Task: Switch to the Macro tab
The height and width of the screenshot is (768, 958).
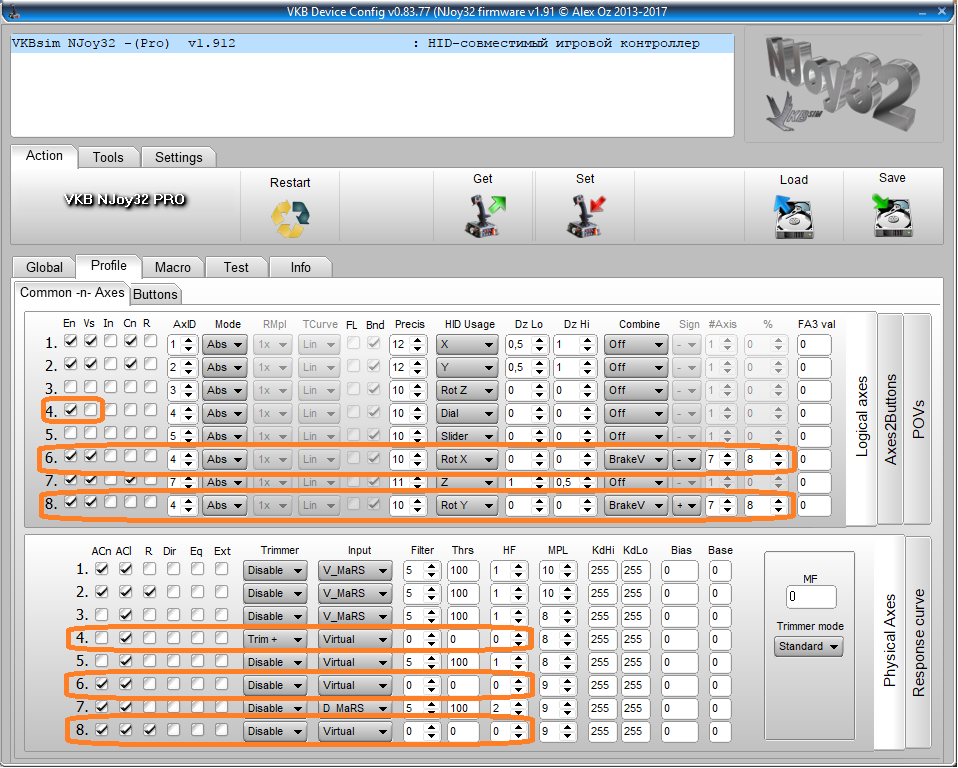Action: point(172,267)
